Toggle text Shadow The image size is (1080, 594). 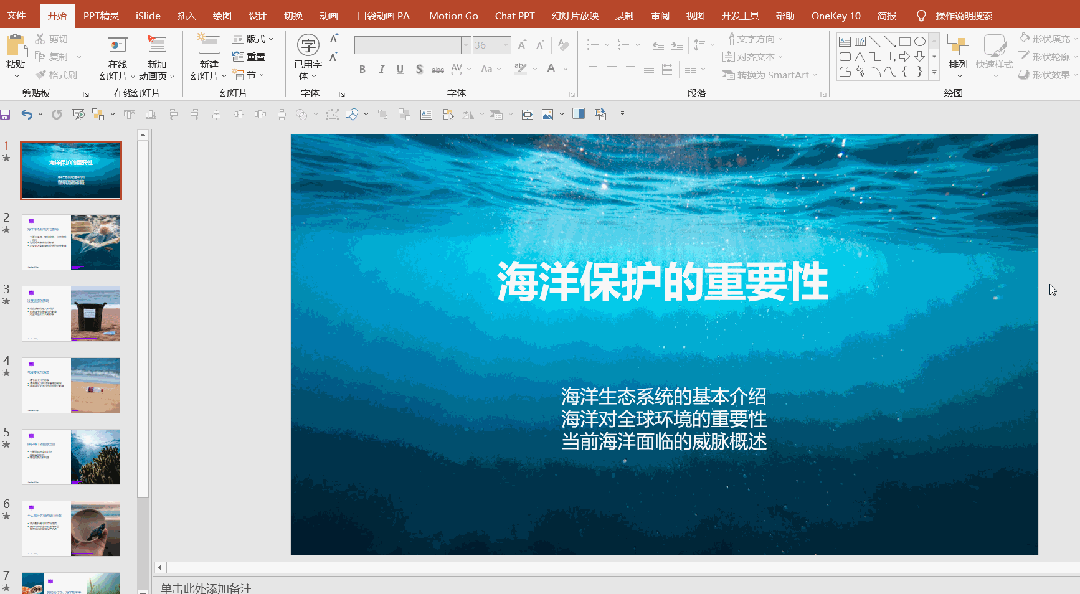[419, 69]
